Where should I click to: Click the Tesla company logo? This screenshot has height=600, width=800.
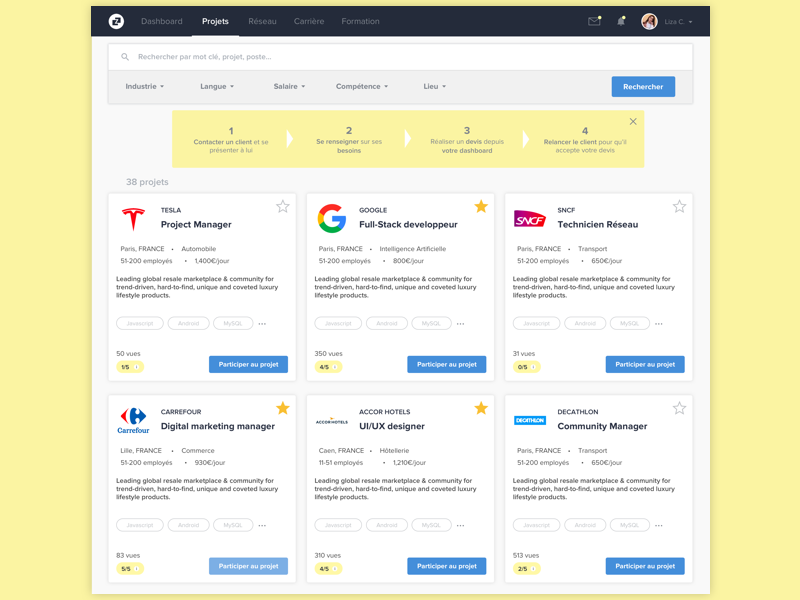pos(133,218)
